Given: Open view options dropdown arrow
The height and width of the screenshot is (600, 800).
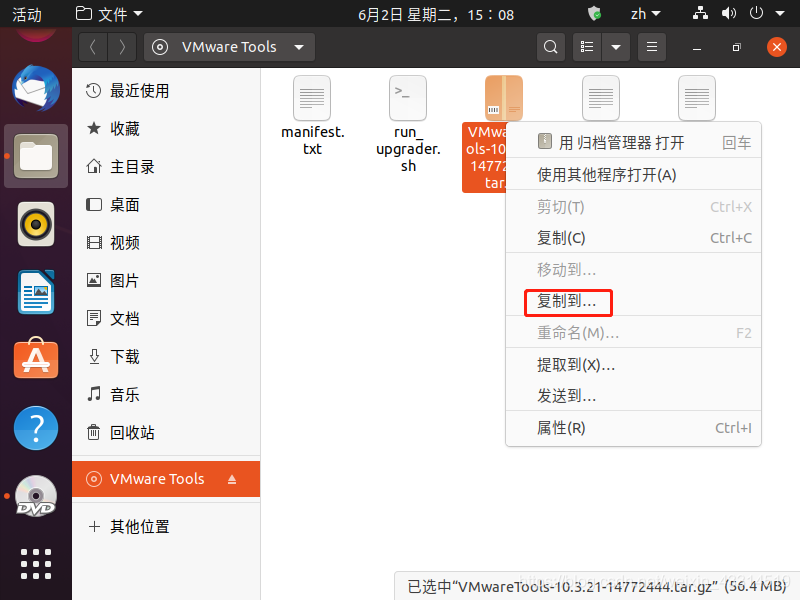Looking at the screenshot, I should (616, 47).
